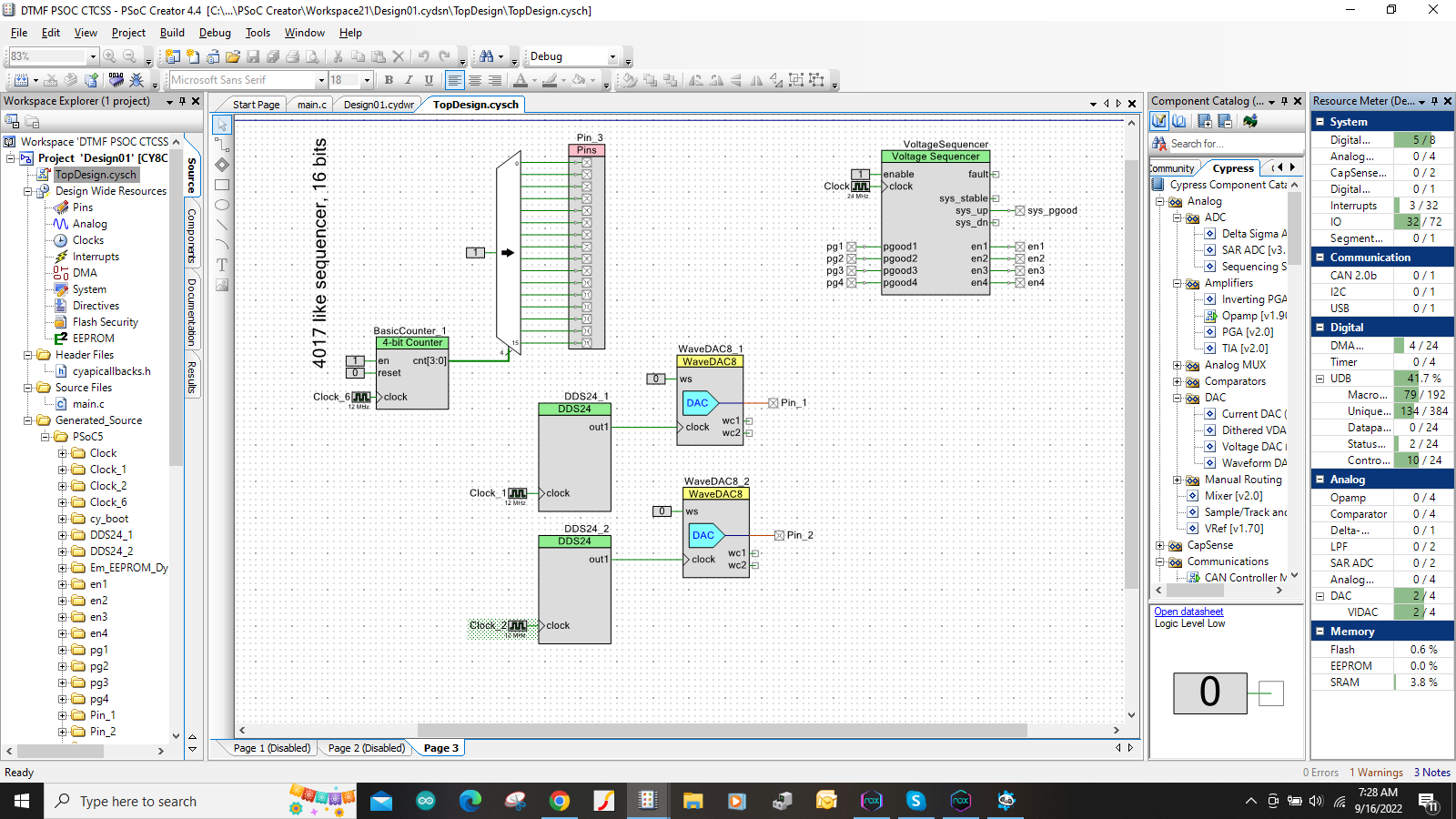This screenshot has width=1456, height=819.
Task: Collapse the Header Files tree node
Action: pyautogui.click(x=28, y=355)
